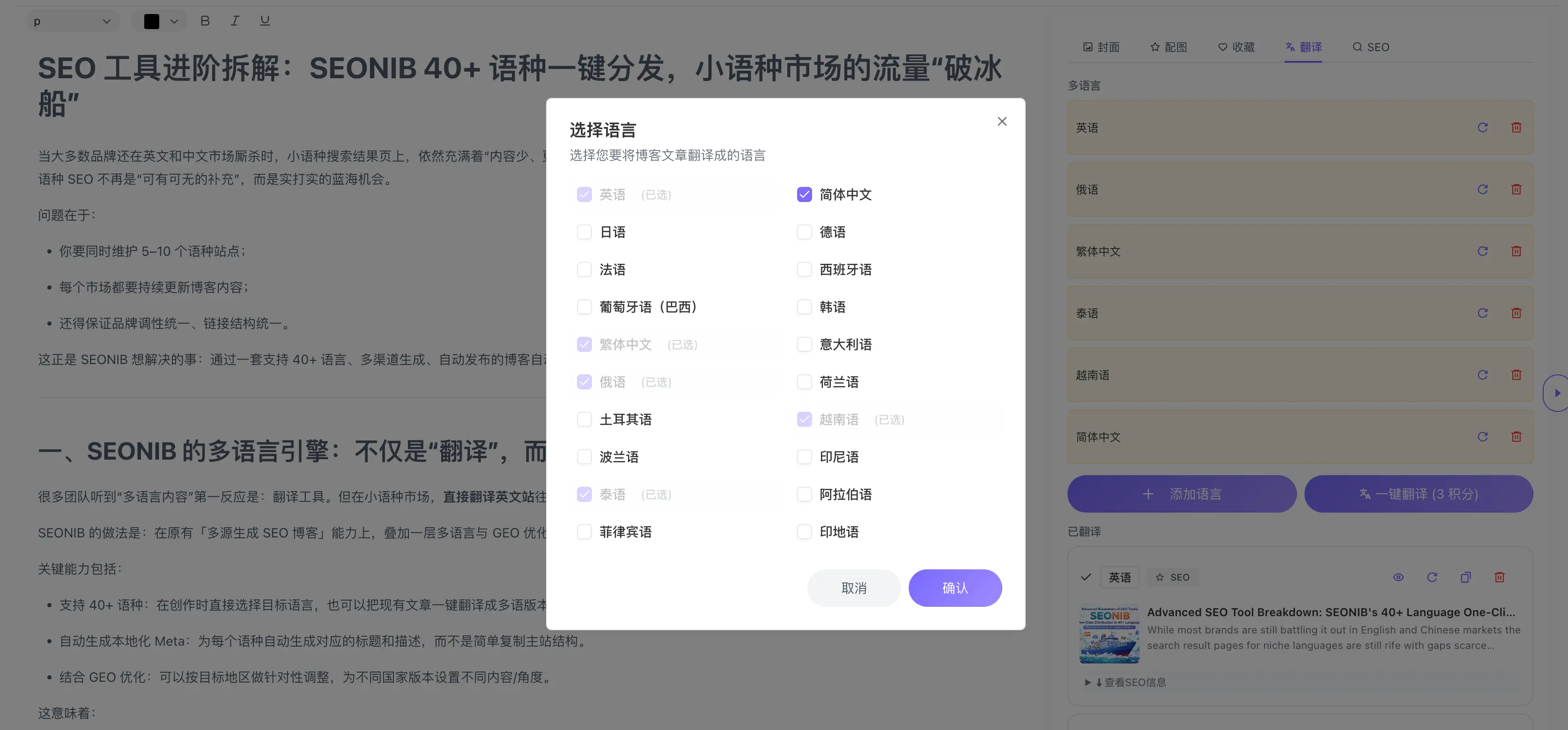
Task: Click the 添加语言 button
Action: pyautogui.click(x=1182, y=494)
